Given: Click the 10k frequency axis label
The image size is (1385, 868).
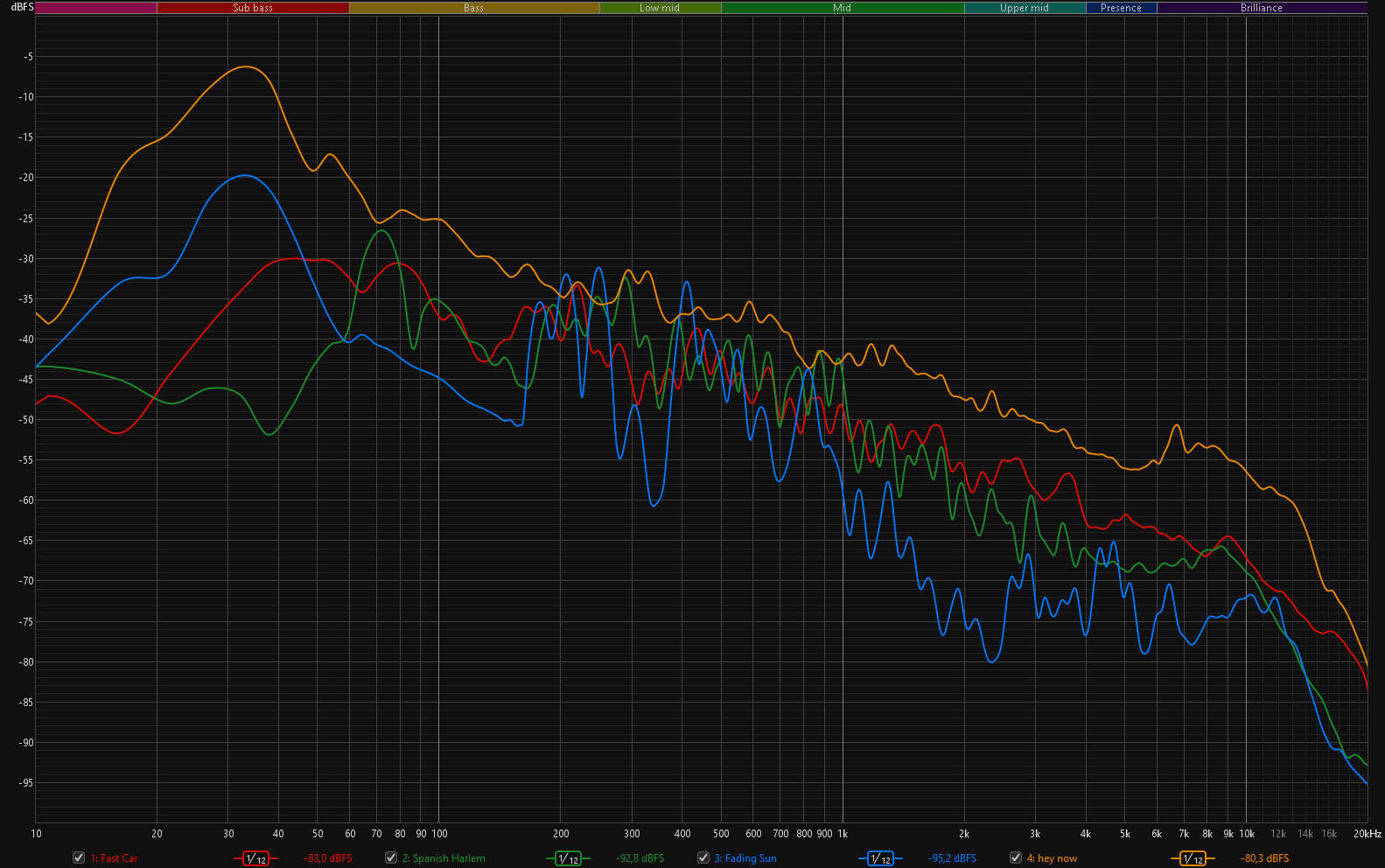Looking at the screenshot, I should click(x=1247, y=834).
